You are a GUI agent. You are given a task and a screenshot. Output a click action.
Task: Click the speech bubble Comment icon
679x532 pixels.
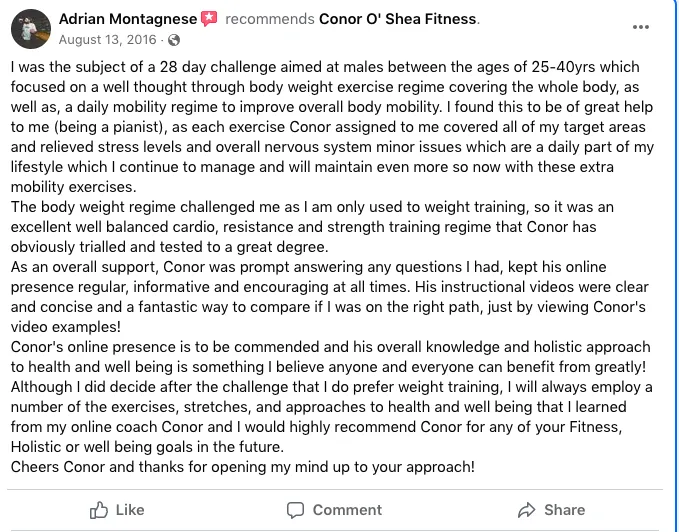295,510
